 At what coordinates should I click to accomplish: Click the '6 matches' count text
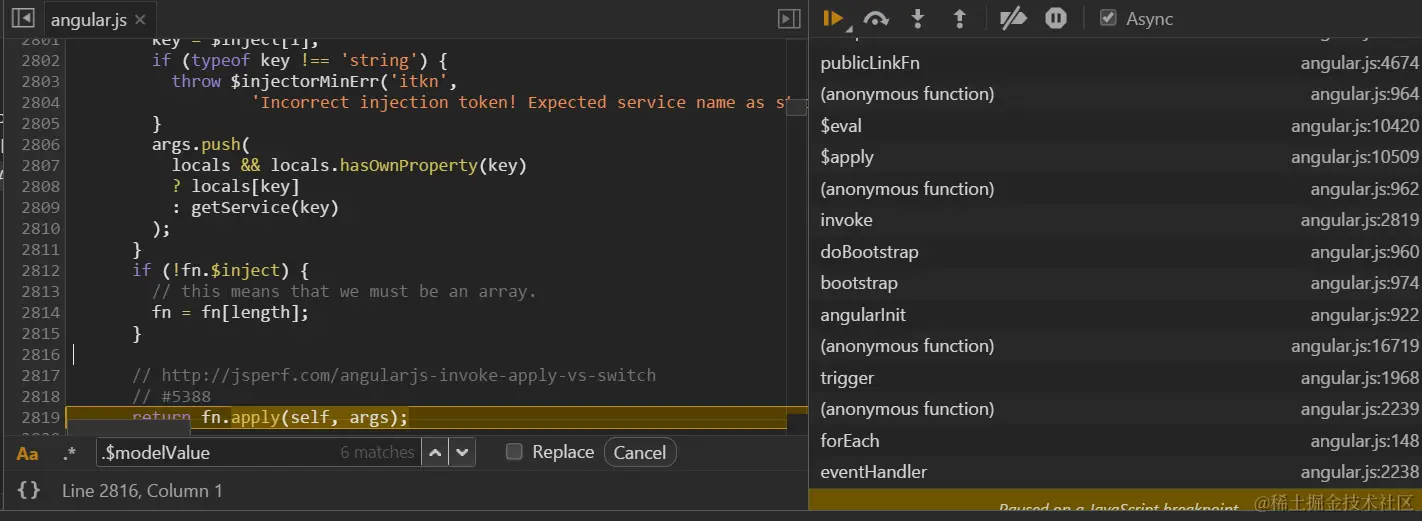(x=377, y=452)
